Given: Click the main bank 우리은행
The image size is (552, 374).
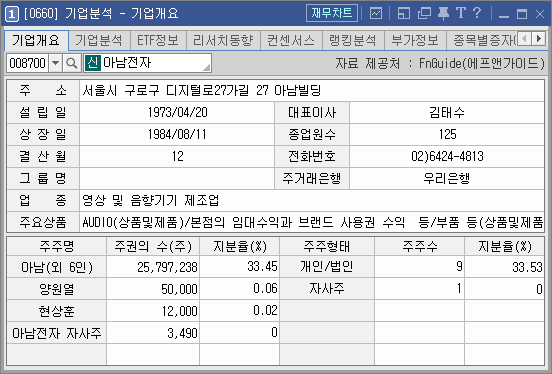Looking at the screenshot, I should pos(447,179).
